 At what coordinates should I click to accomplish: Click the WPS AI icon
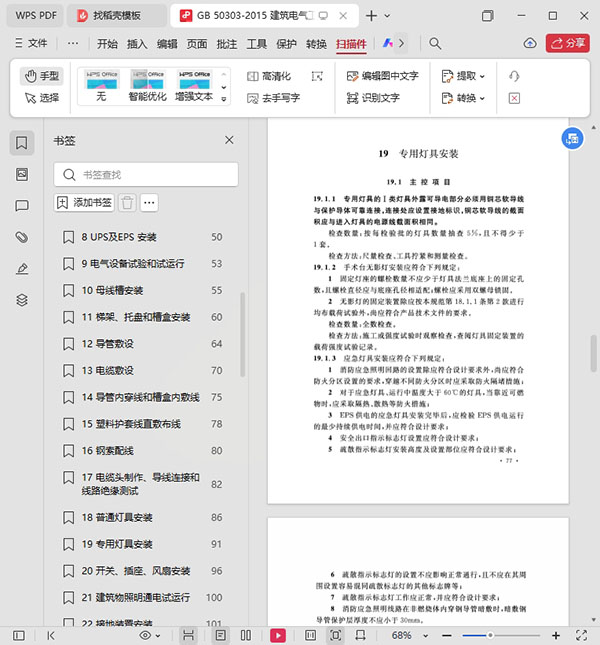387,43
